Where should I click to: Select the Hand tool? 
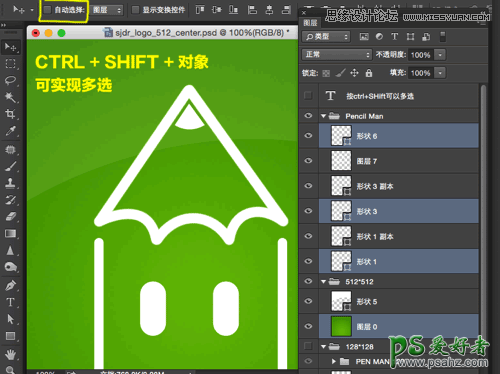click(x=10, y=355)
